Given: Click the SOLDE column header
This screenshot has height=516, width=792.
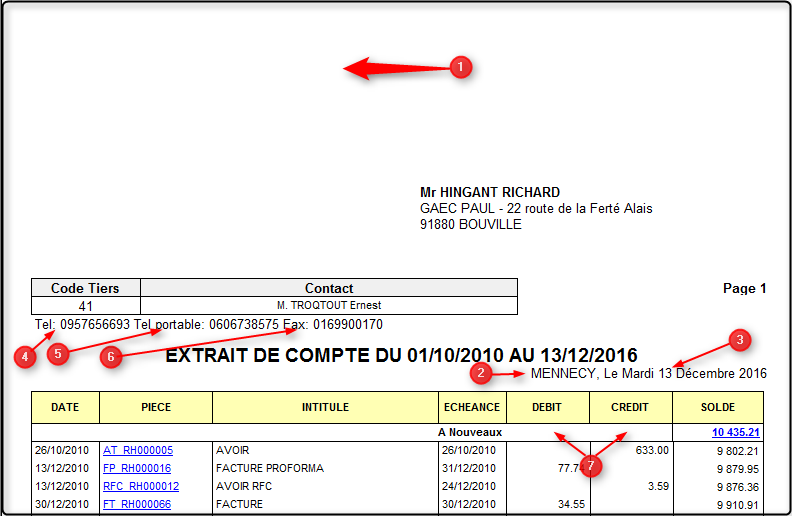Looking at the screenshot, I should tap(718, 407).
